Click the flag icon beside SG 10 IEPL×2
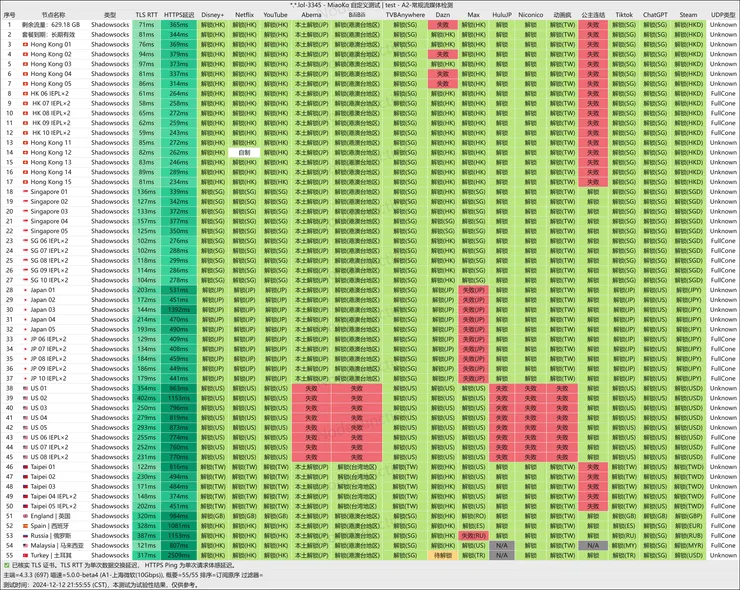The width and height of the screenshot is (740, 590). point(25,280)
